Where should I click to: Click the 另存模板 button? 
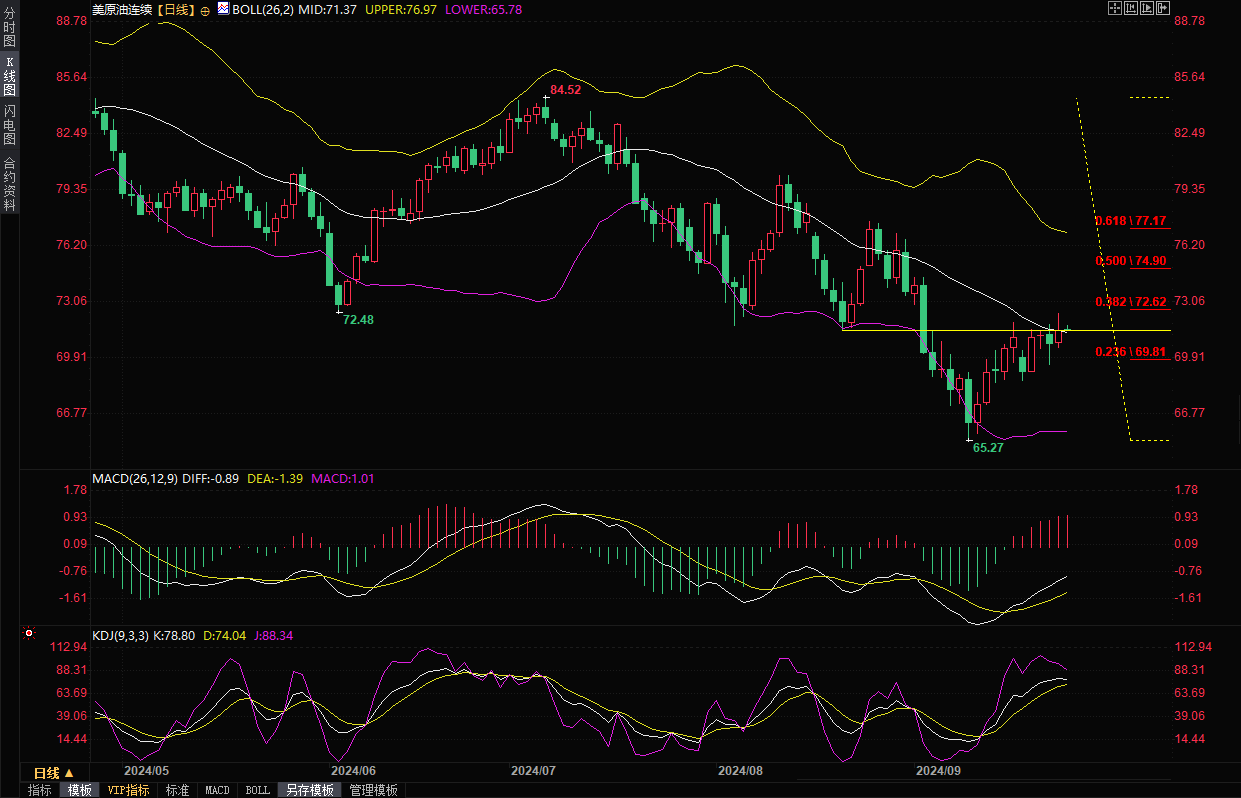pyautogui.click(x=310, y=790)
